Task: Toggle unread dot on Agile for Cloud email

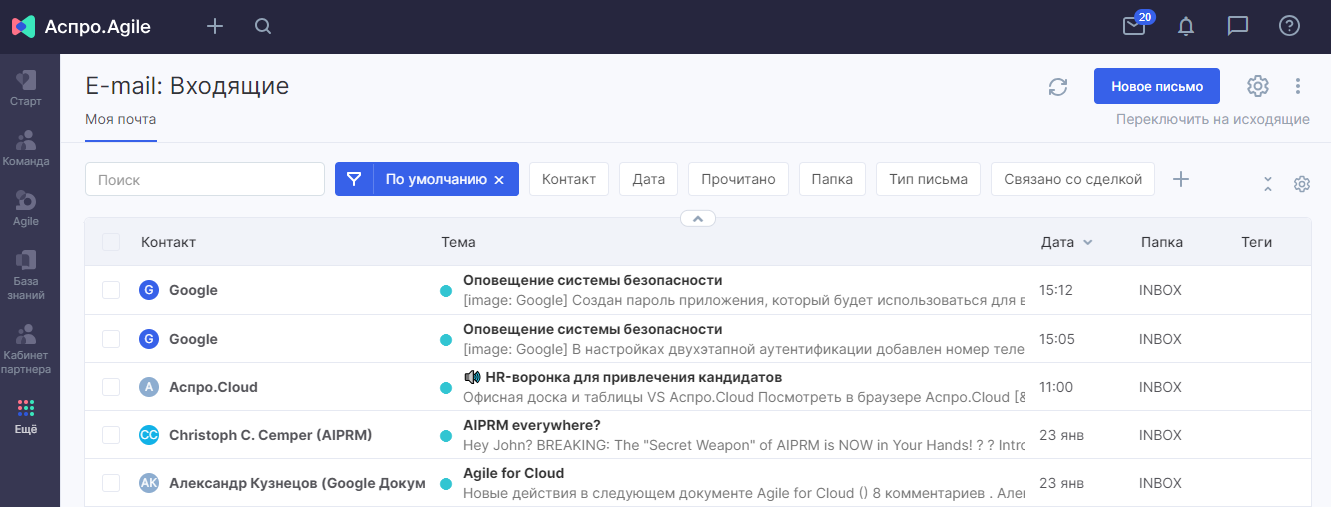Action: pyautogui.click(x=446, y=484)
